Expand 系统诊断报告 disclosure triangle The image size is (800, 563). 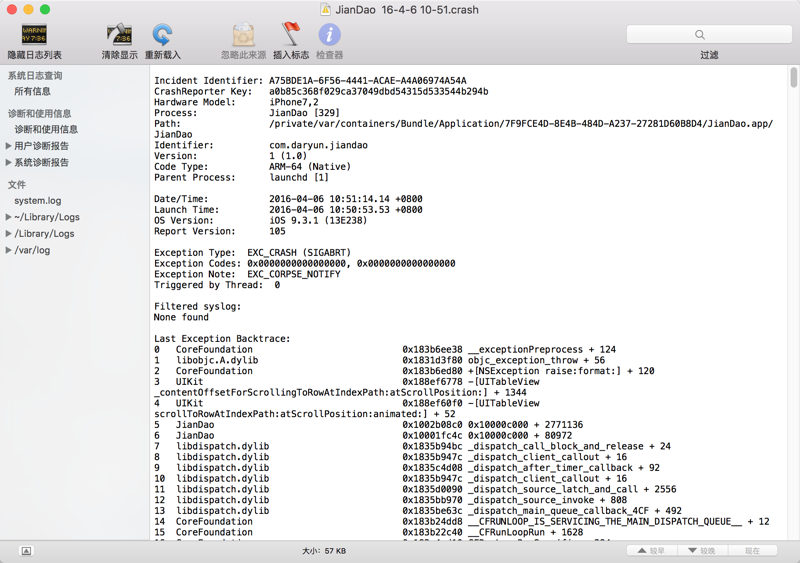click(x=8, y=162)
